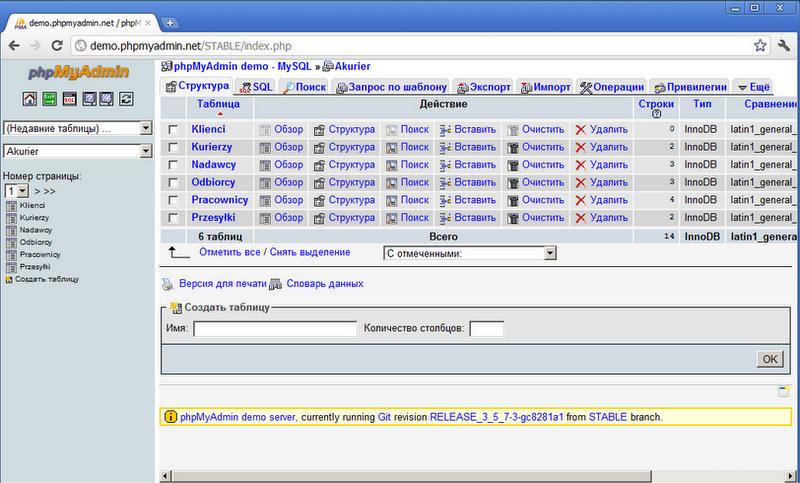Open the Экспорт tab
Viewport: 800px width, 483px height.
click(484, 87)
